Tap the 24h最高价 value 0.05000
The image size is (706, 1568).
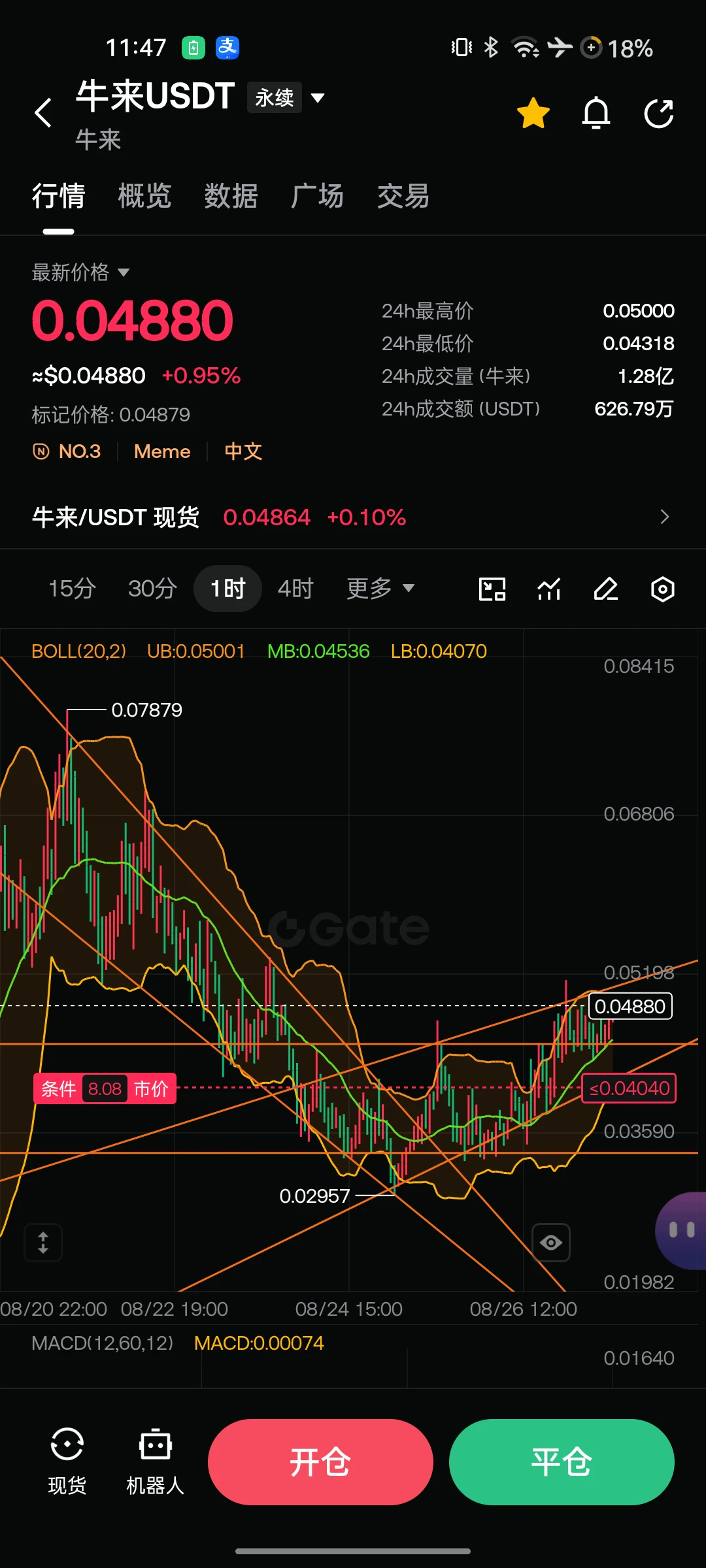(639, 311)
